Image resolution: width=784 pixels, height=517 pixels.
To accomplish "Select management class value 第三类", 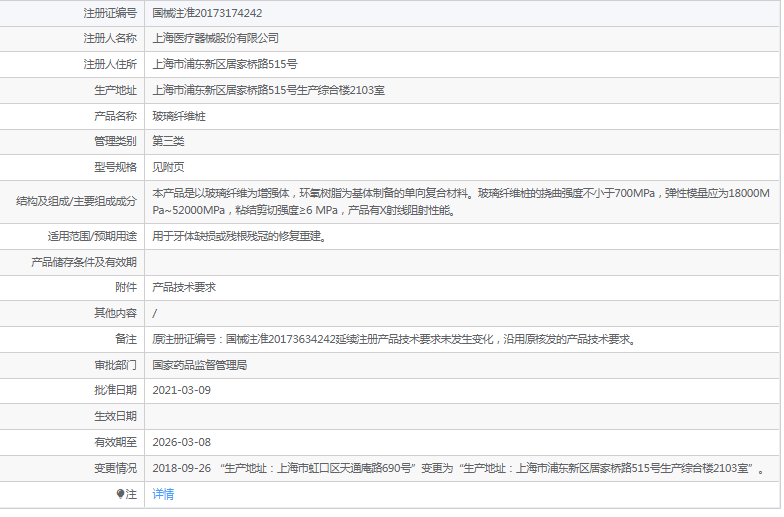I will [x=168, y=141].
